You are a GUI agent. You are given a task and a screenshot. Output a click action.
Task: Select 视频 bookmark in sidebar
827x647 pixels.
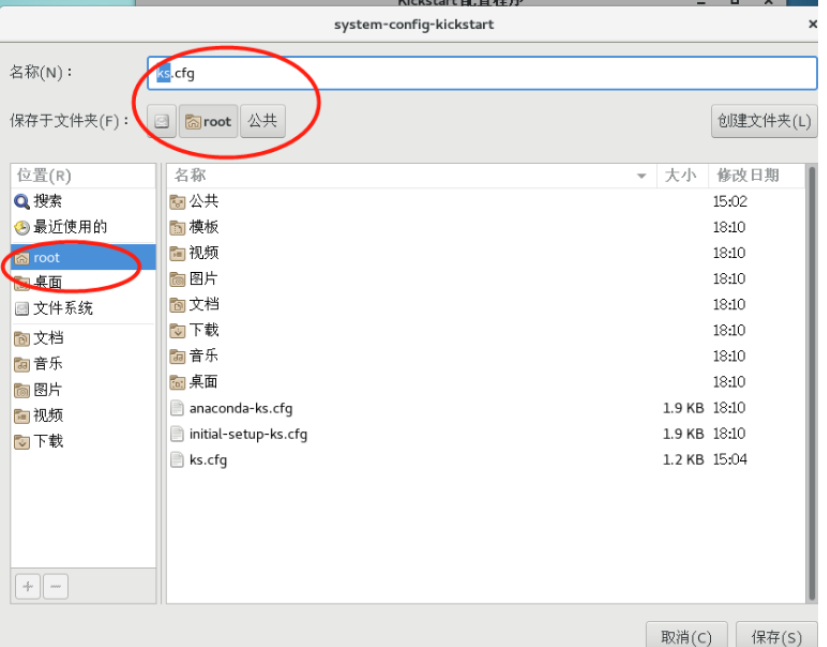point(83,416)
